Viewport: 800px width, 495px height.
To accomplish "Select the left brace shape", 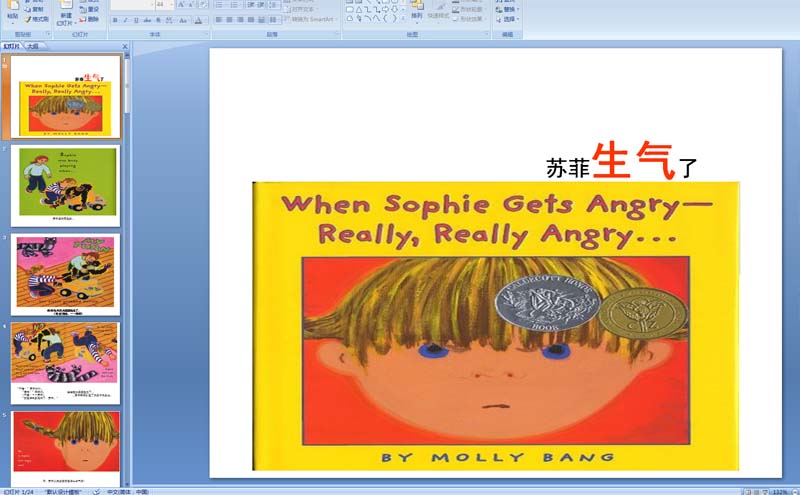I will tap(386, 18).
